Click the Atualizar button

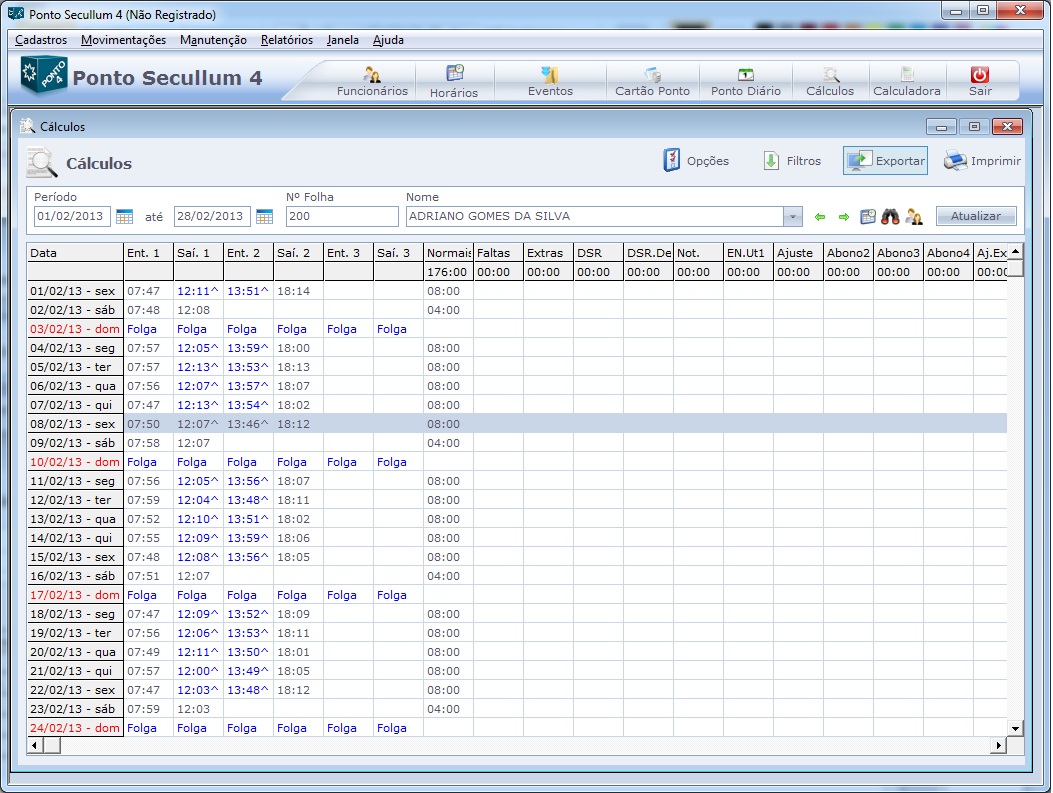coord(976,216)
